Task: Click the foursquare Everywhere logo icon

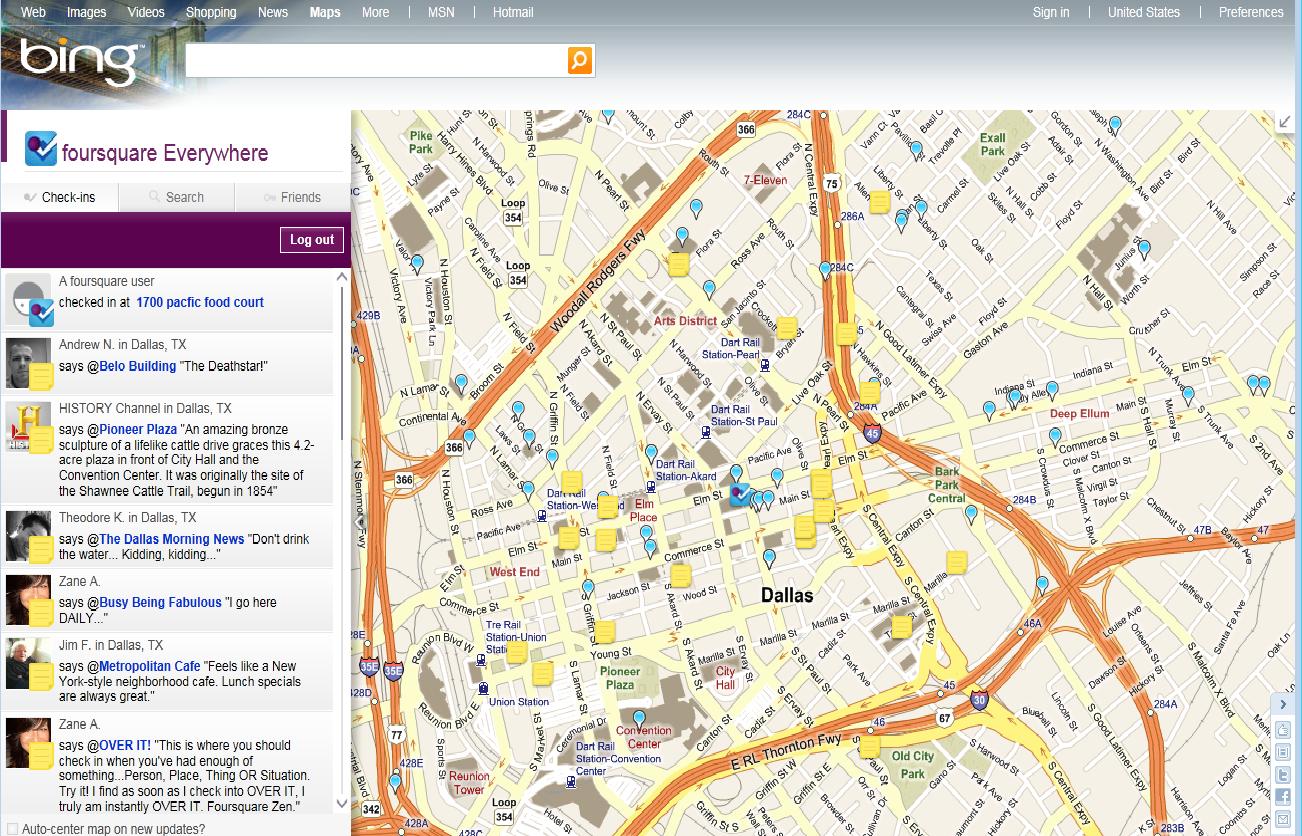Action: click(x=41, y=150)
